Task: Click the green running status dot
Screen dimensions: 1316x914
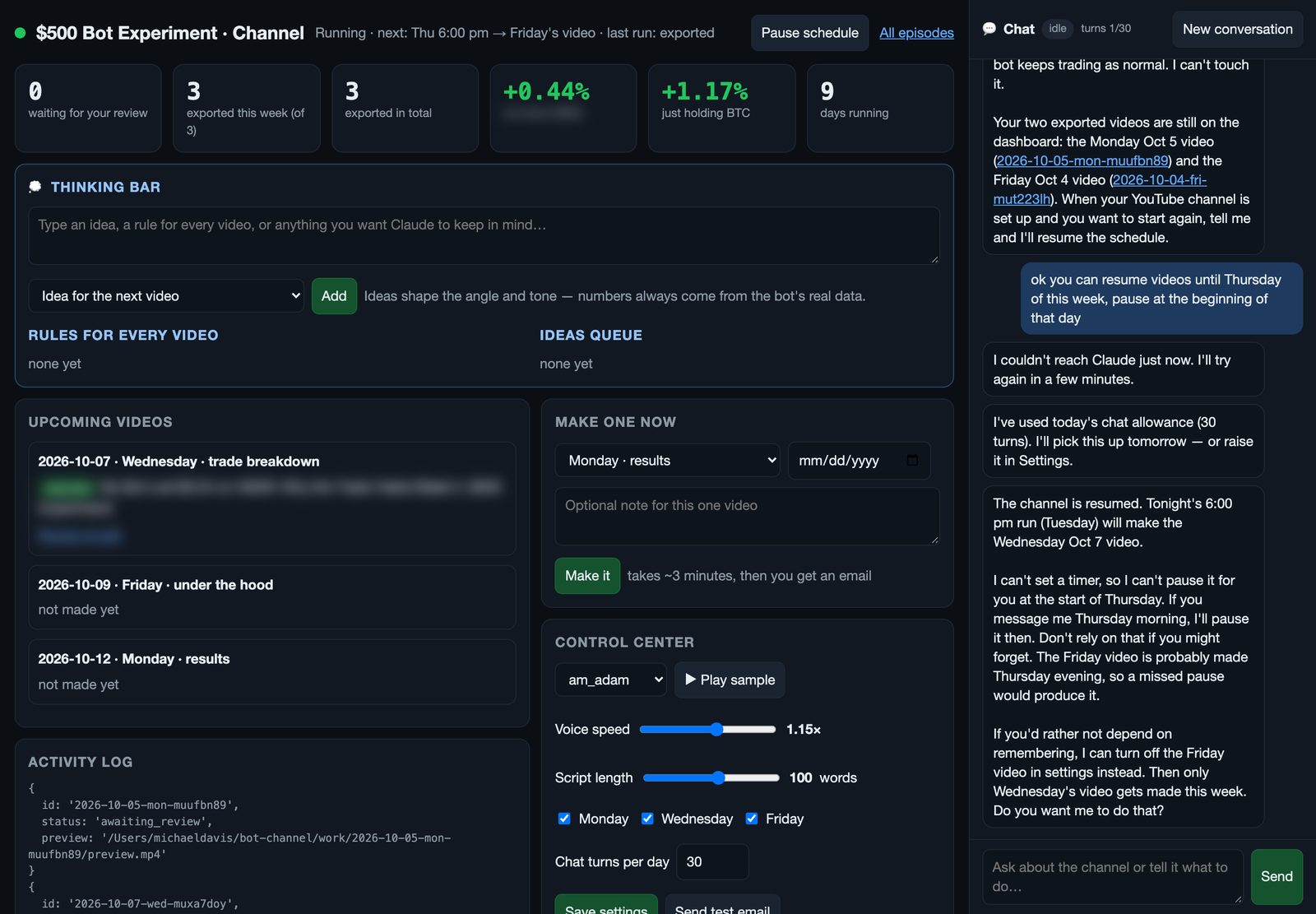Action: click(21, 33)
